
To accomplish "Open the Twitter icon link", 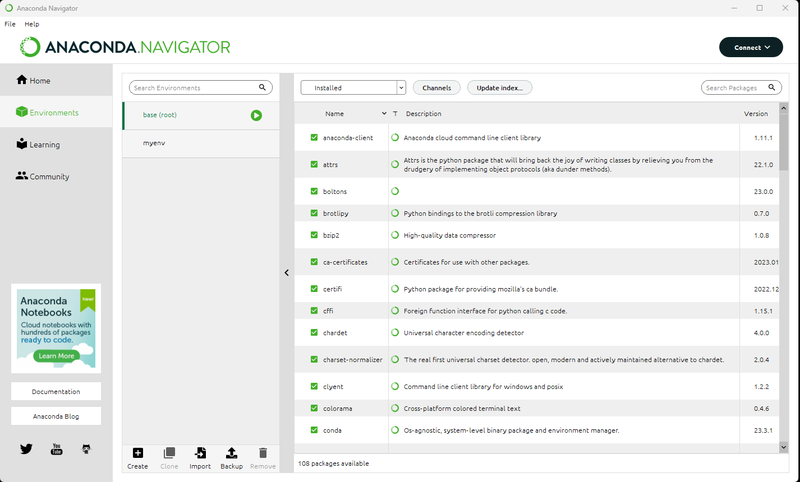I will pyautogui.click(x=26, y=449).
